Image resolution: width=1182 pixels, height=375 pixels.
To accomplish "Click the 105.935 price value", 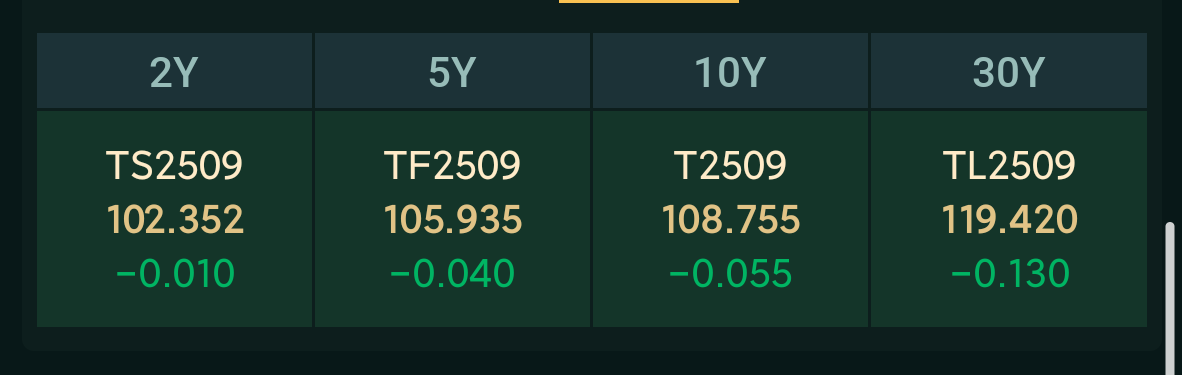I will click(452, 220).
